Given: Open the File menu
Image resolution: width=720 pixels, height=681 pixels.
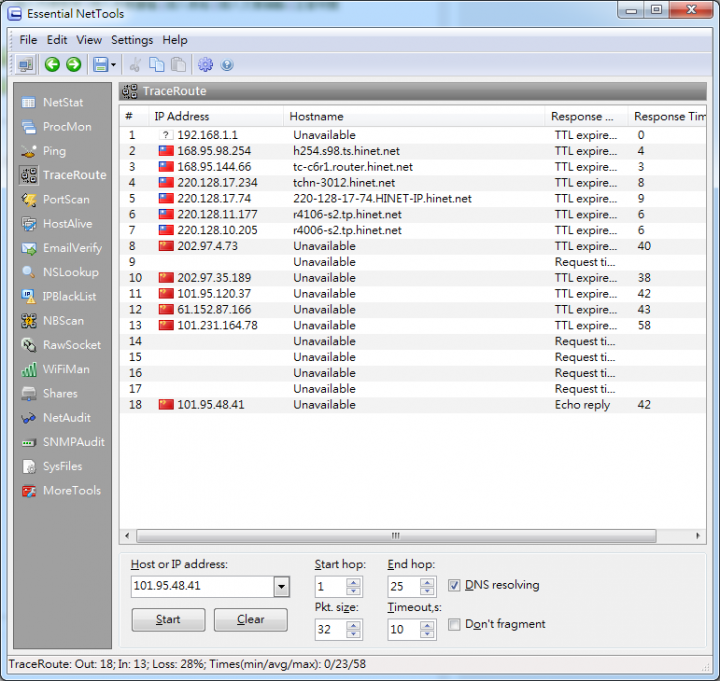Looking at the screenshot, I should [x=28, y=40].
